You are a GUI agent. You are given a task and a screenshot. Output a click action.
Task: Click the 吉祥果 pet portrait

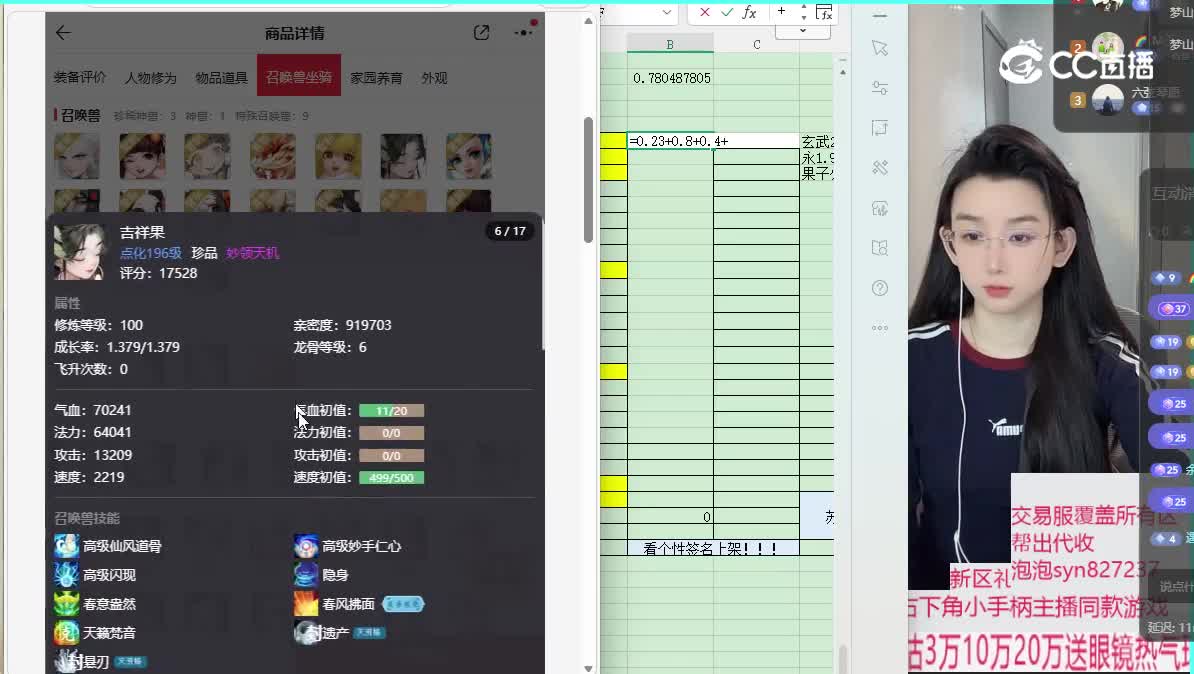point(81,252)
